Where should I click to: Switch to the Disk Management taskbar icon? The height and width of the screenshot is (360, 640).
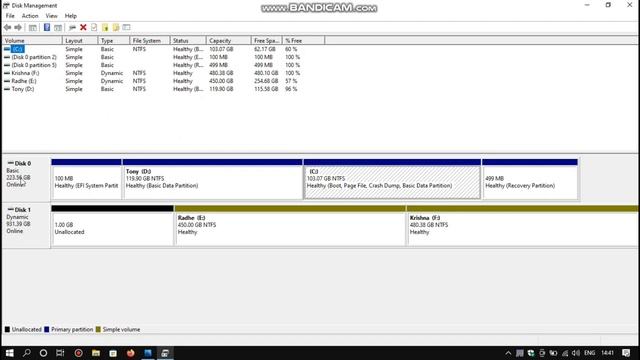[165, 353]
